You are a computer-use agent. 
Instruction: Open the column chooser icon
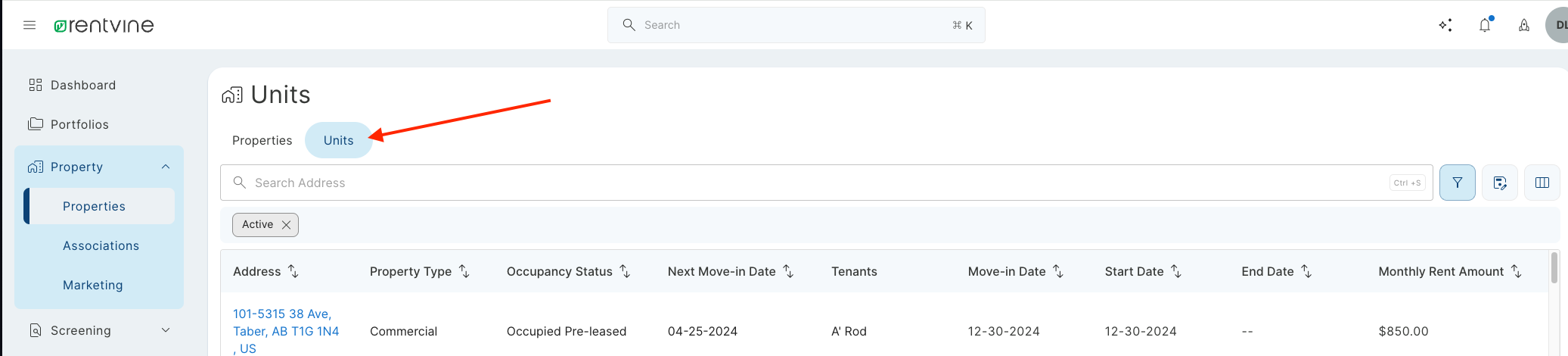coord(1542,183)
